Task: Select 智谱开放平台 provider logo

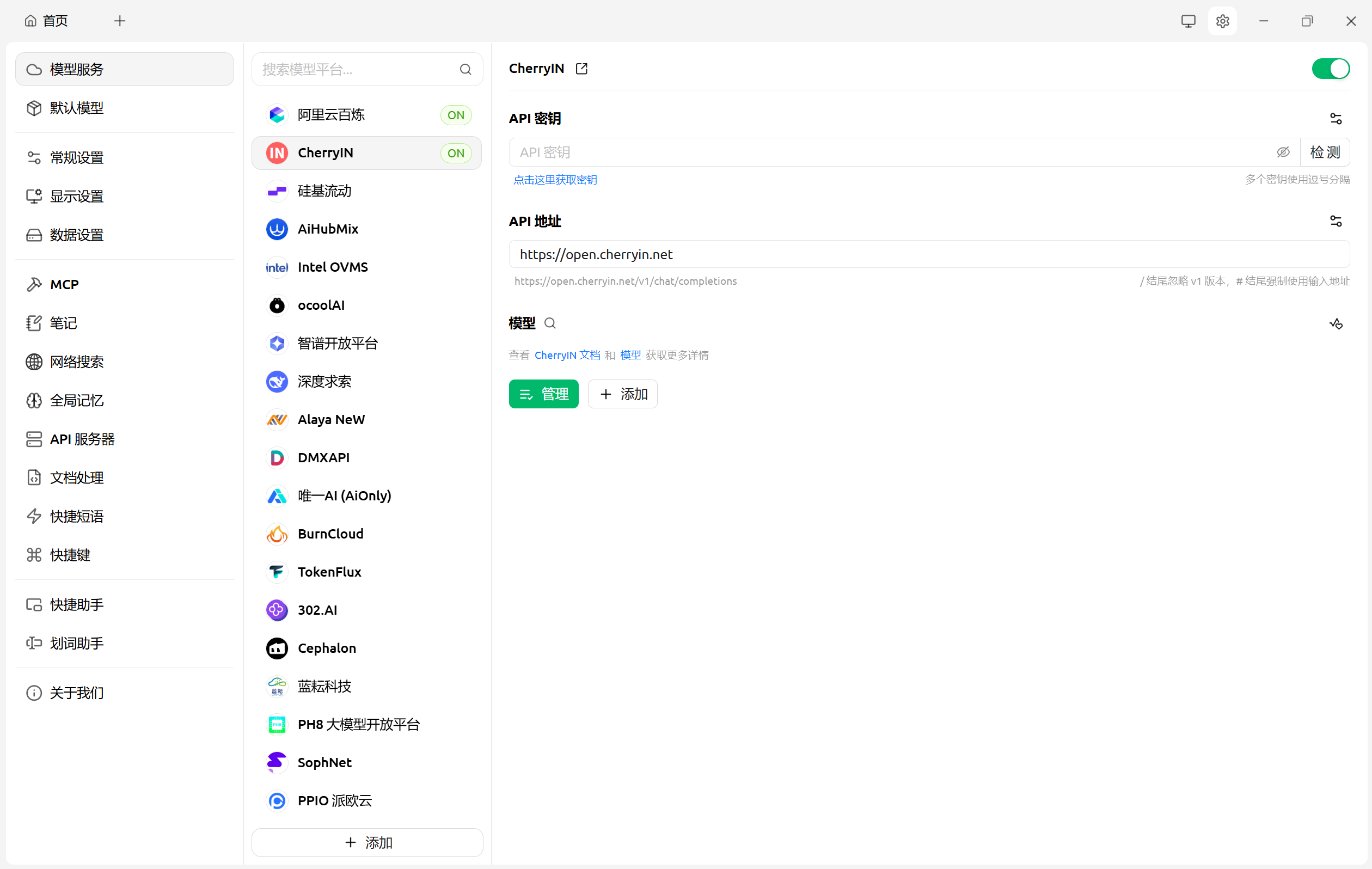Action: (277, 344)
